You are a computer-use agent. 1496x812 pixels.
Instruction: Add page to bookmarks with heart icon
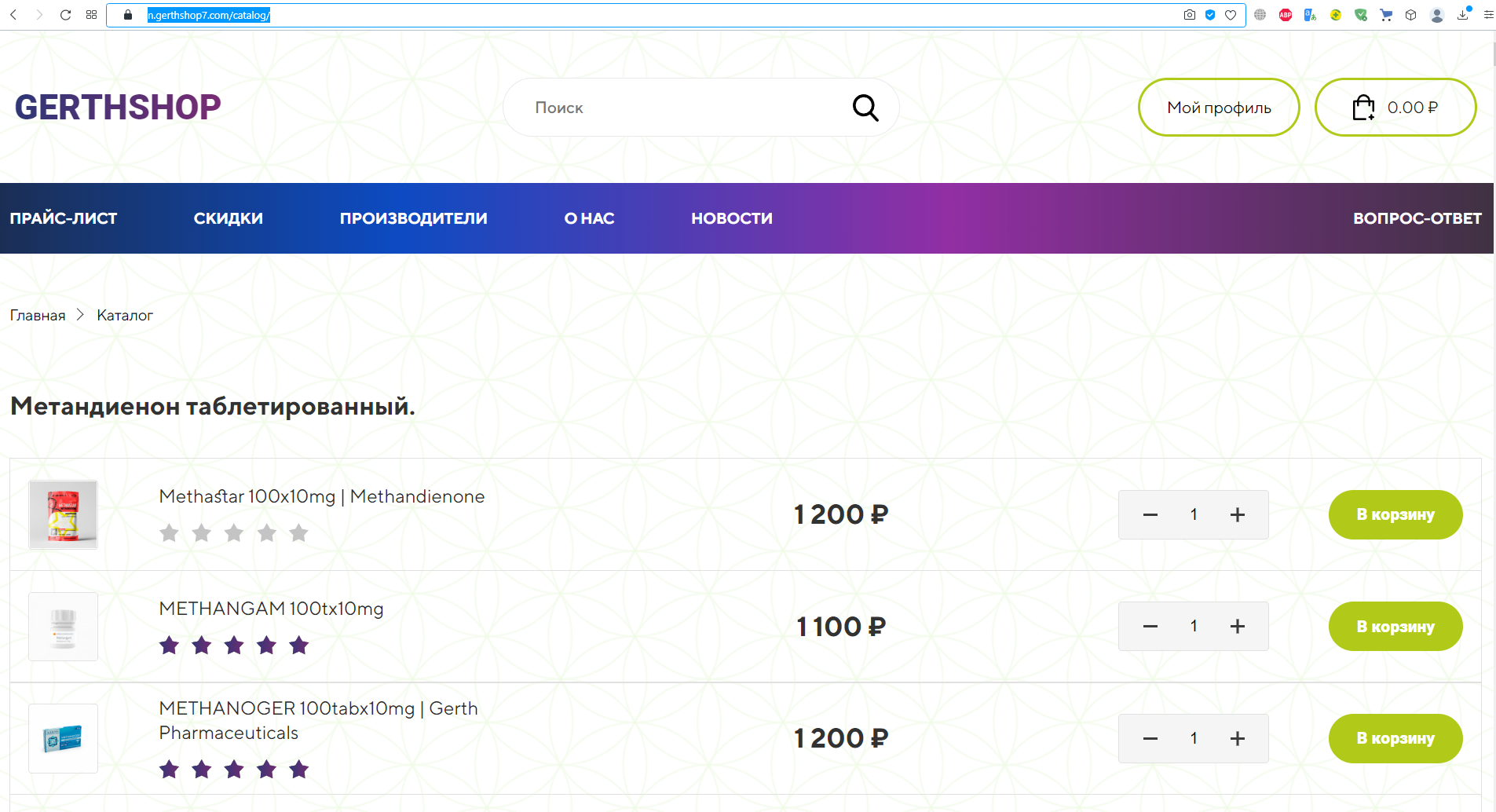click(x=1231, y=15)
